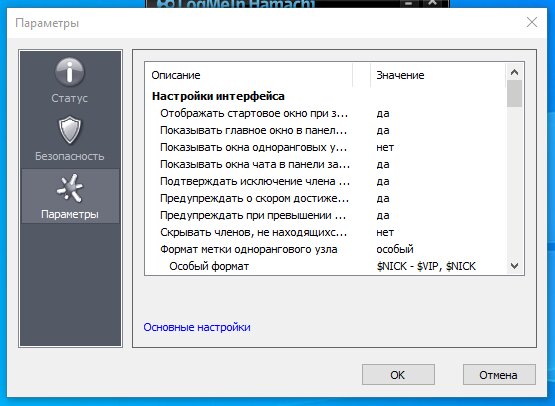This screenshot has height=406, width=555.
Task: Close the LogMeIn Hamachi window behind the dialog
Action: point(433,3)
